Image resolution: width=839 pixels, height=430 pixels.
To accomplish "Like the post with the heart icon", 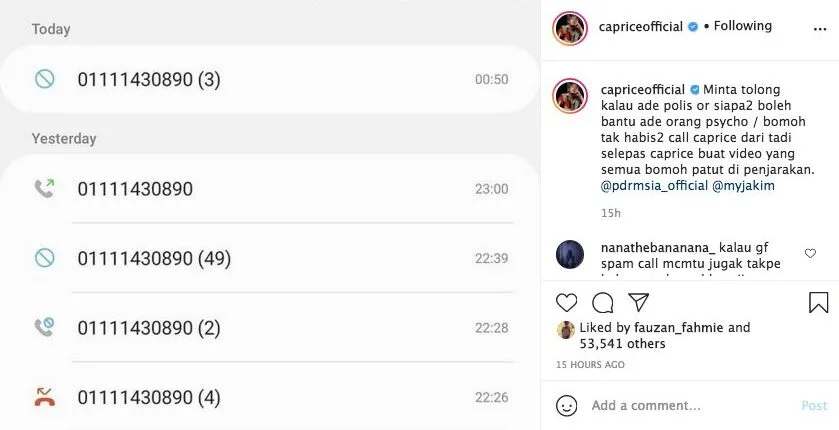I will tap(566, 303).
